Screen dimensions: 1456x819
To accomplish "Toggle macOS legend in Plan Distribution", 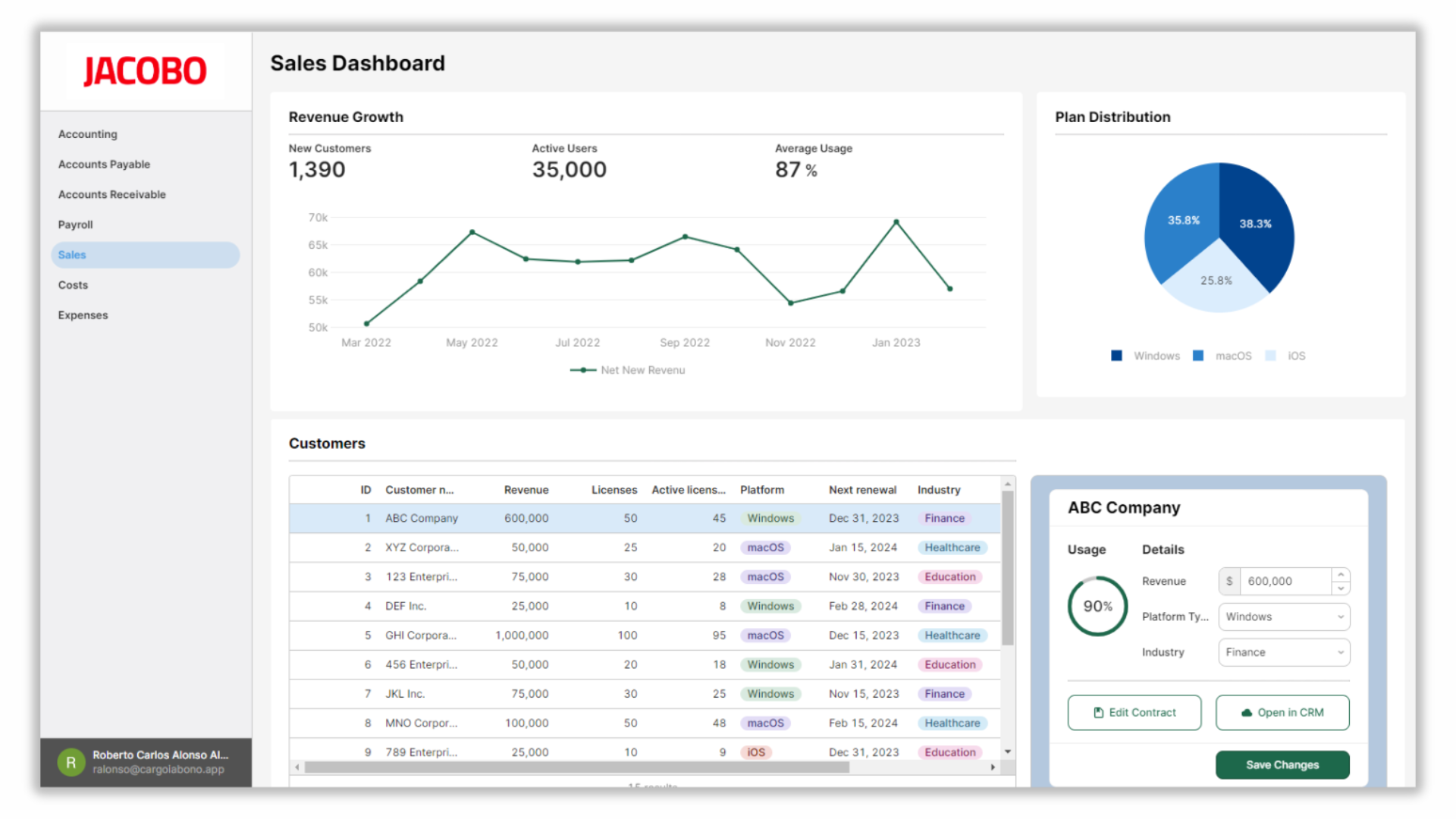I will coord(1223,356).
